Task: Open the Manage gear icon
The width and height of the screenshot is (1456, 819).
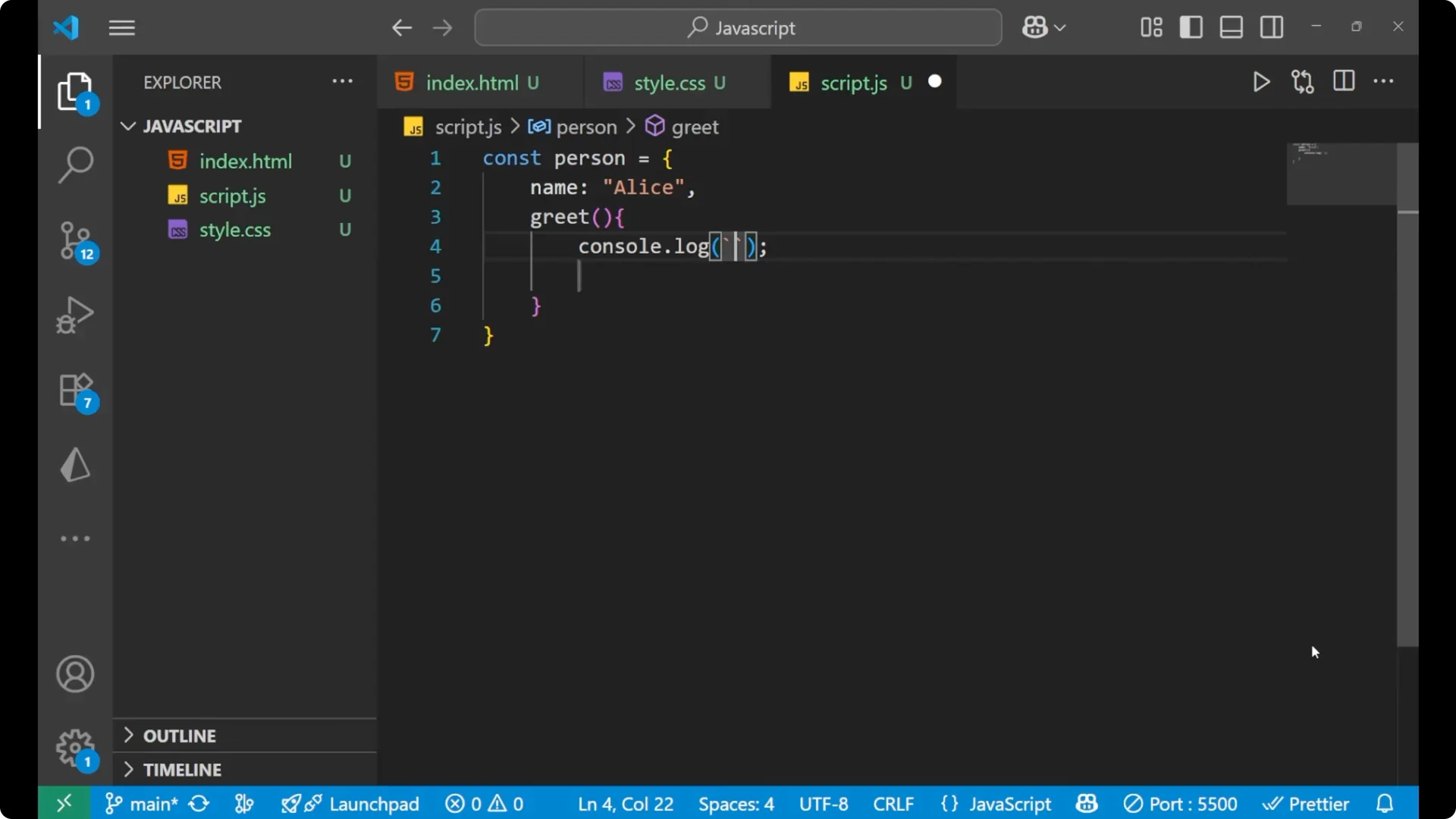Action: (x=75, y=748)
